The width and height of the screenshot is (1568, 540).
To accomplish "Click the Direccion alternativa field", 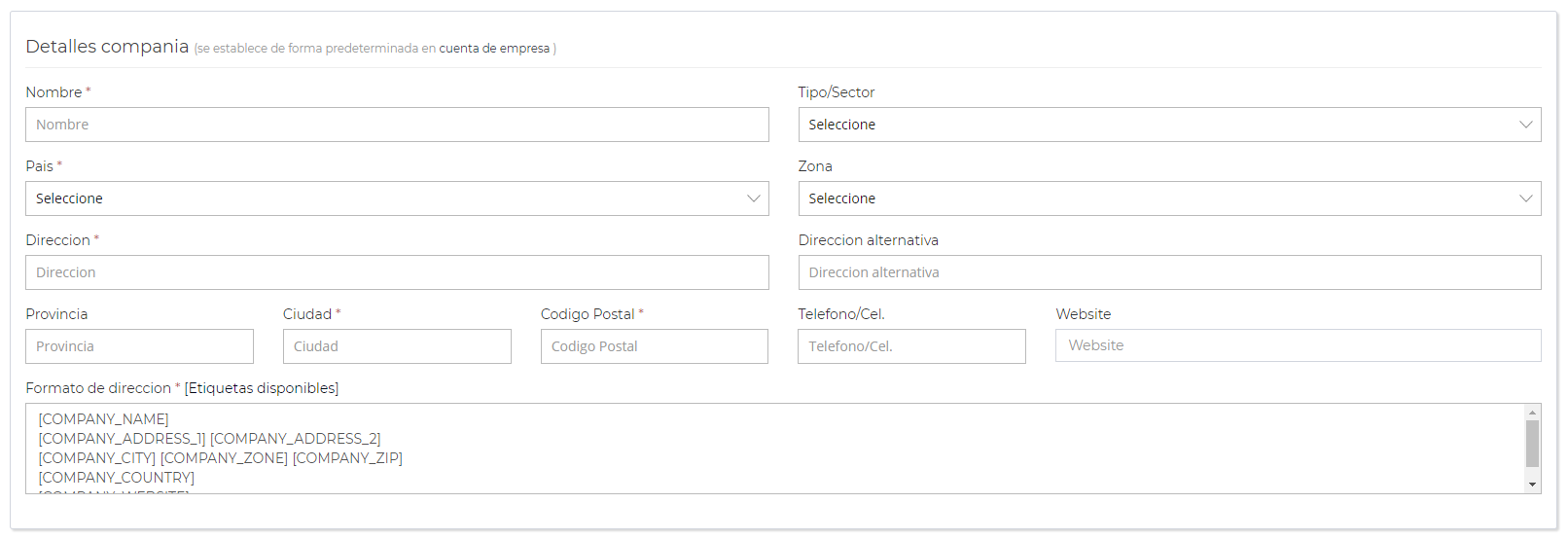I will (x=1169, y=272).
